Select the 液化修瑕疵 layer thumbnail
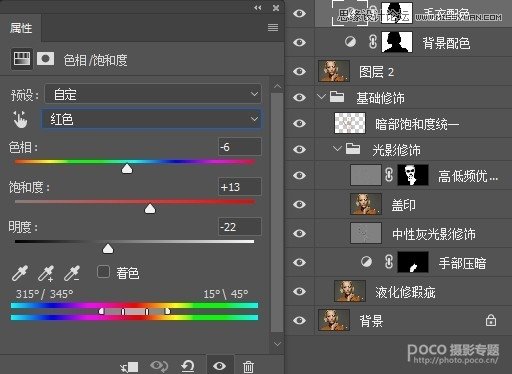This screenshot has height=374, width=512. pyautogui.click(x=350, y=291)
